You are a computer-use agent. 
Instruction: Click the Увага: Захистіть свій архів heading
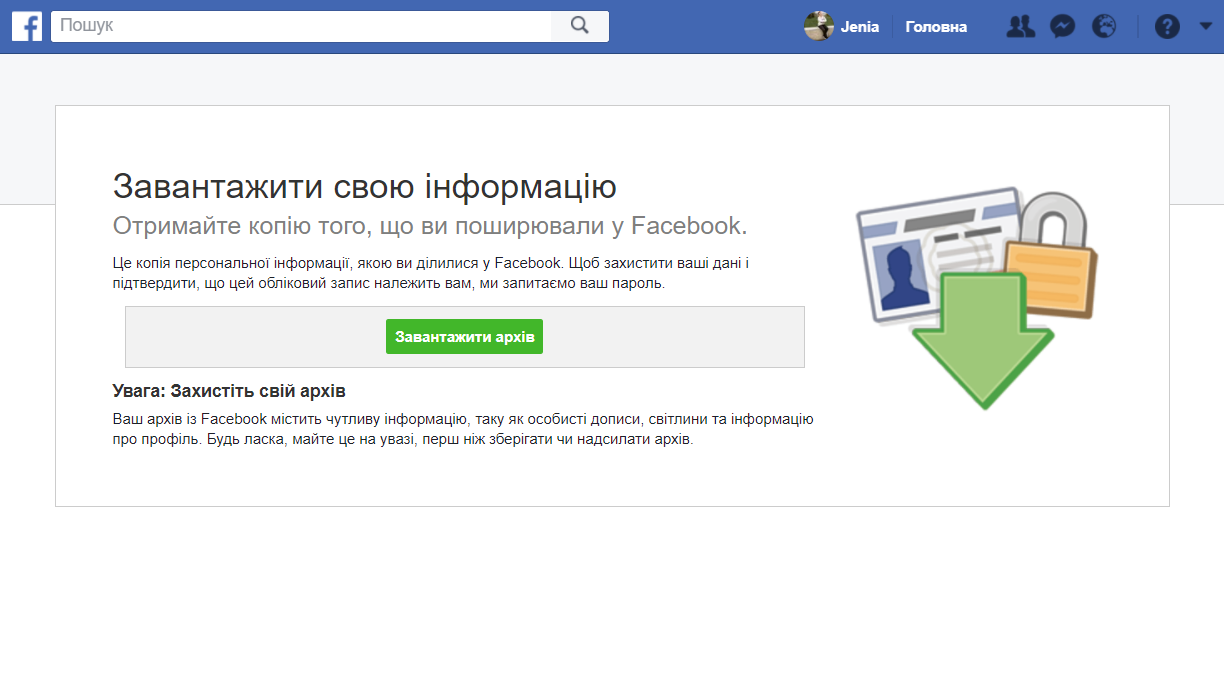tap(229, 391)
